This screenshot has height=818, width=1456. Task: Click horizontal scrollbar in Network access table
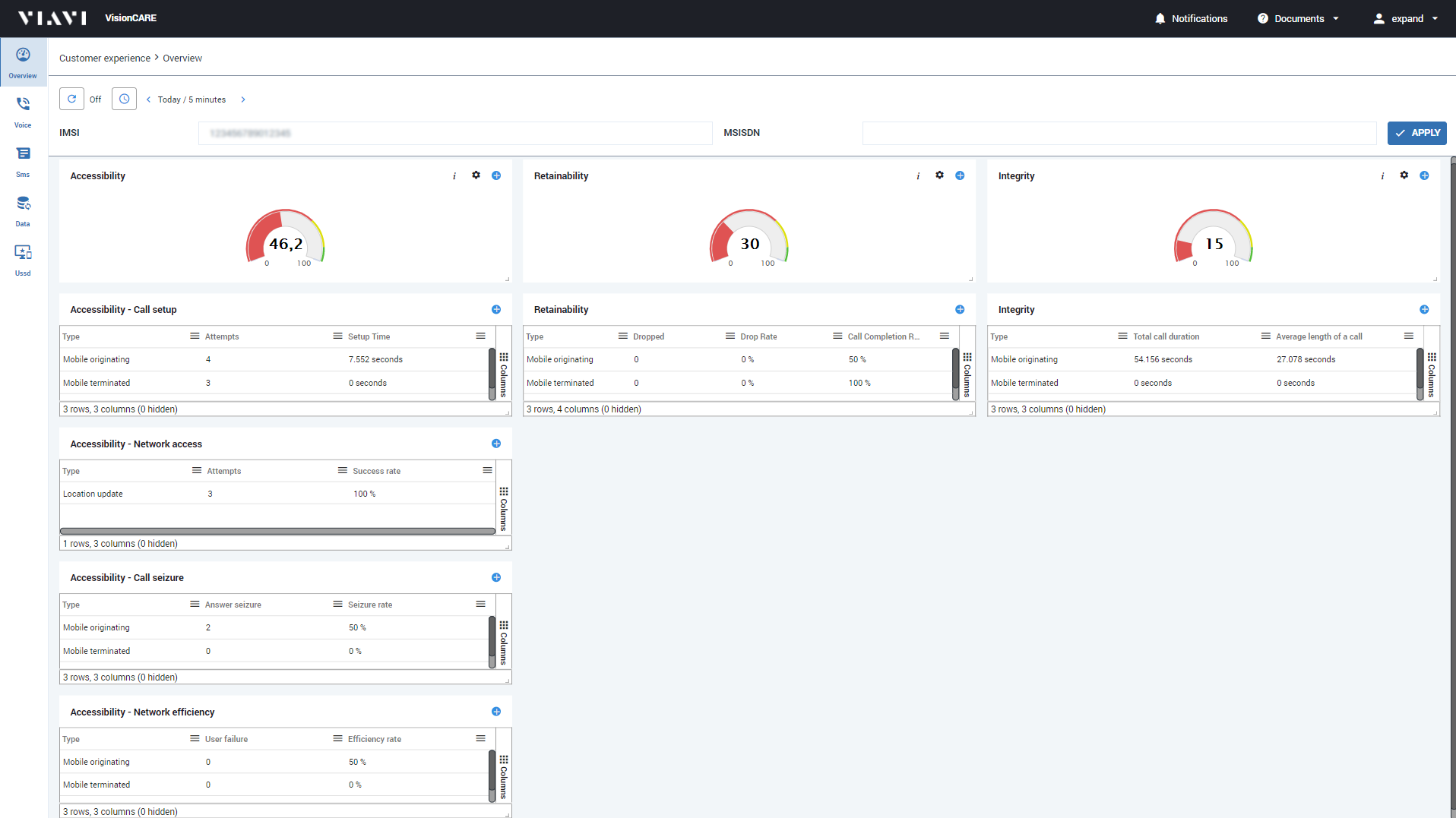coord(277,532)
